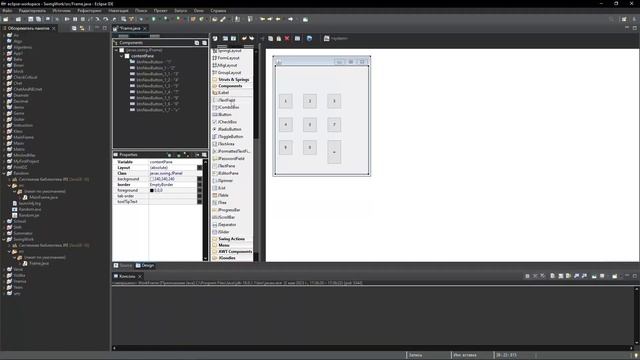640x360 pixels.
Task: Click the tall bottom-right button in preview
Action: (334, 152)
